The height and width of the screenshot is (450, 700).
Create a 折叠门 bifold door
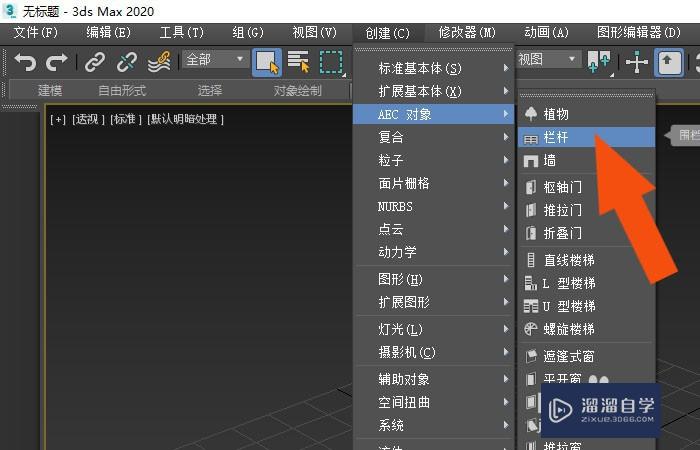click(x=587, y=233)
